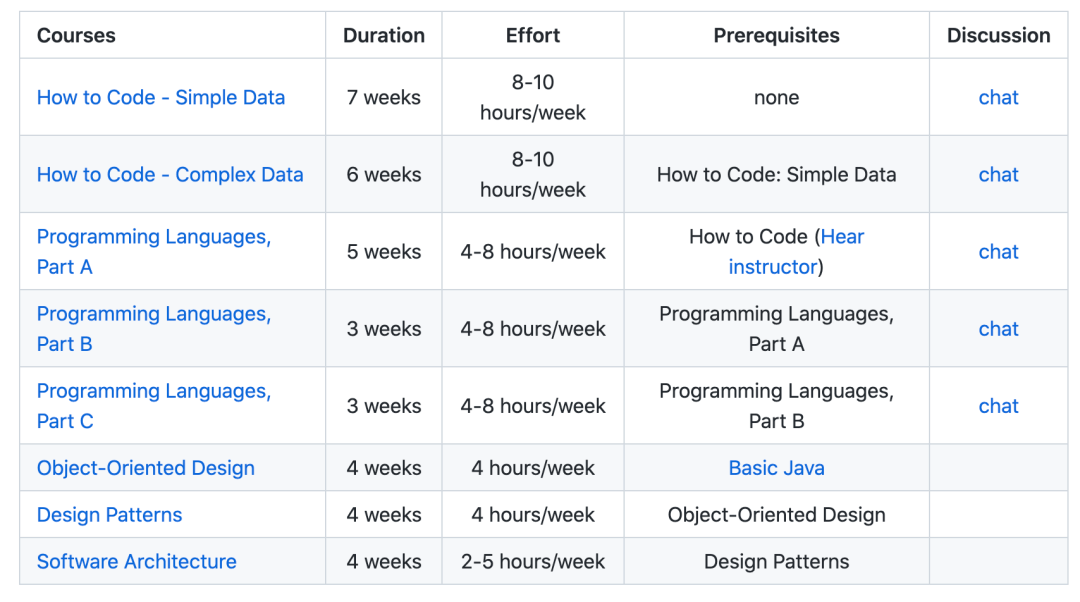Open chat for Programming Languages, Part C

998,406
